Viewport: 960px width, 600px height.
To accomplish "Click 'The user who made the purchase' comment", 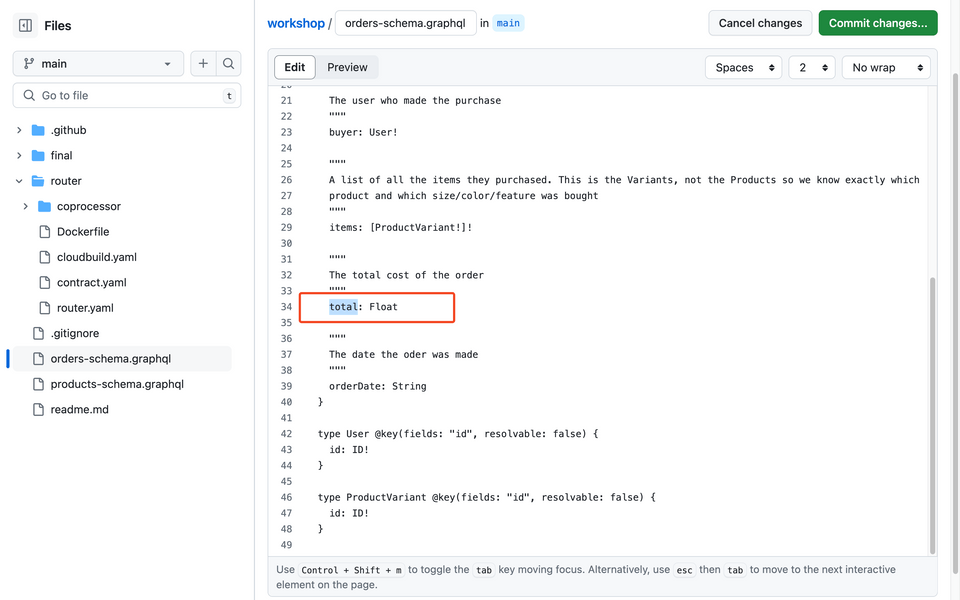I will [x=414, y=100].
